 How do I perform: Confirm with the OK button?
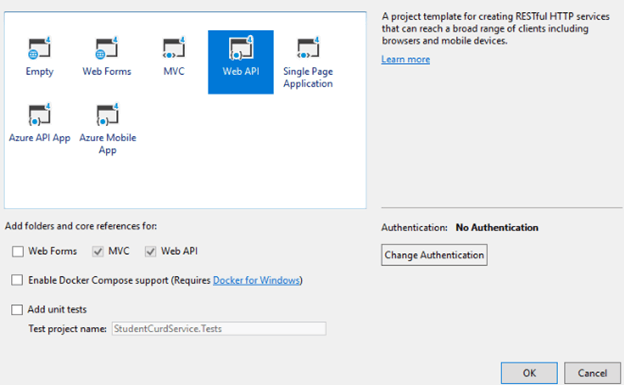coord(529,373)
